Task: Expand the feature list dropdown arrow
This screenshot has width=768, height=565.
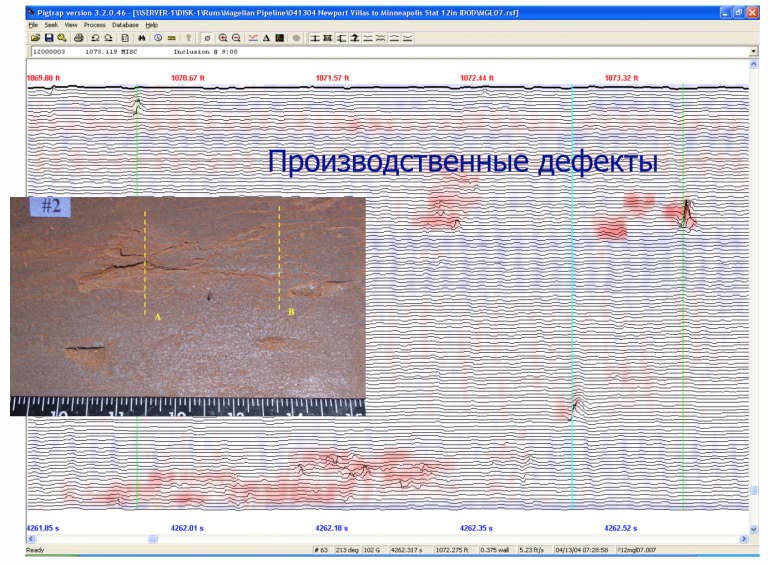Action: click(753, 51)
